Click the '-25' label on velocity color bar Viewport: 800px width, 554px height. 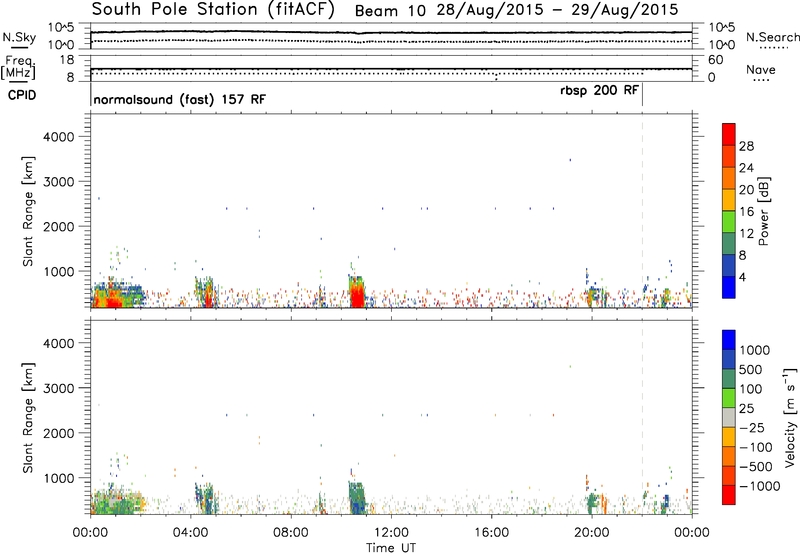[752, 428]
